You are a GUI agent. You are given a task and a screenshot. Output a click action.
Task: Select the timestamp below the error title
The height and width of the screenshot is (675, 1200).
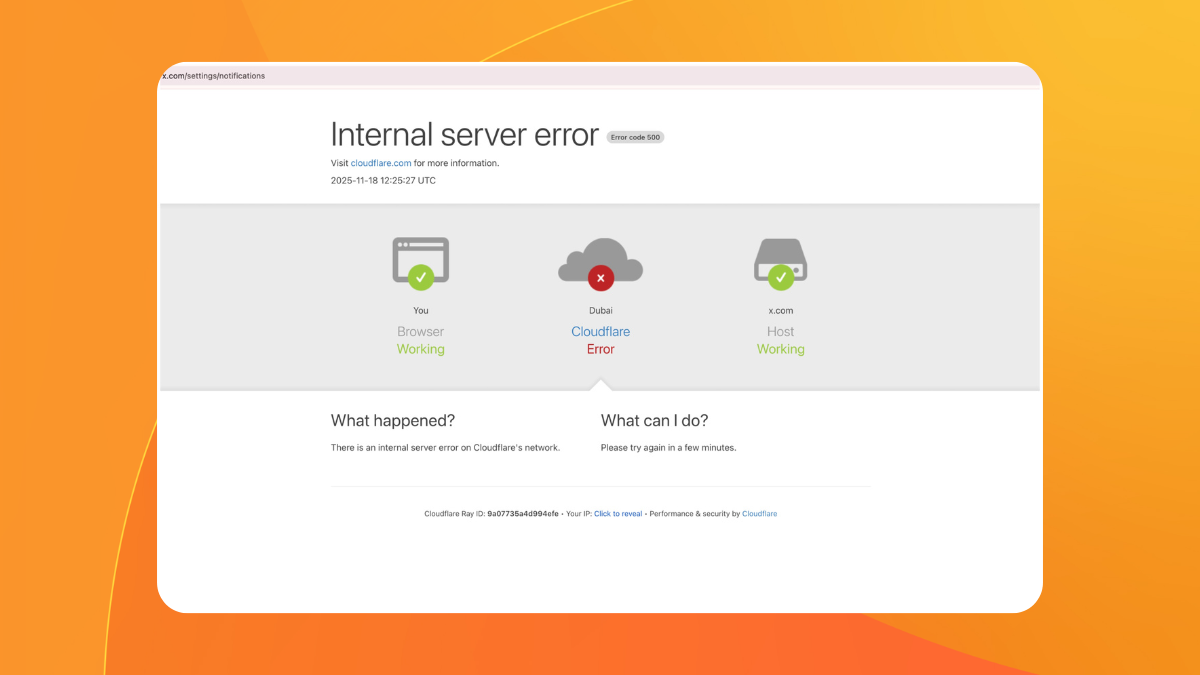tap(382, 180)
